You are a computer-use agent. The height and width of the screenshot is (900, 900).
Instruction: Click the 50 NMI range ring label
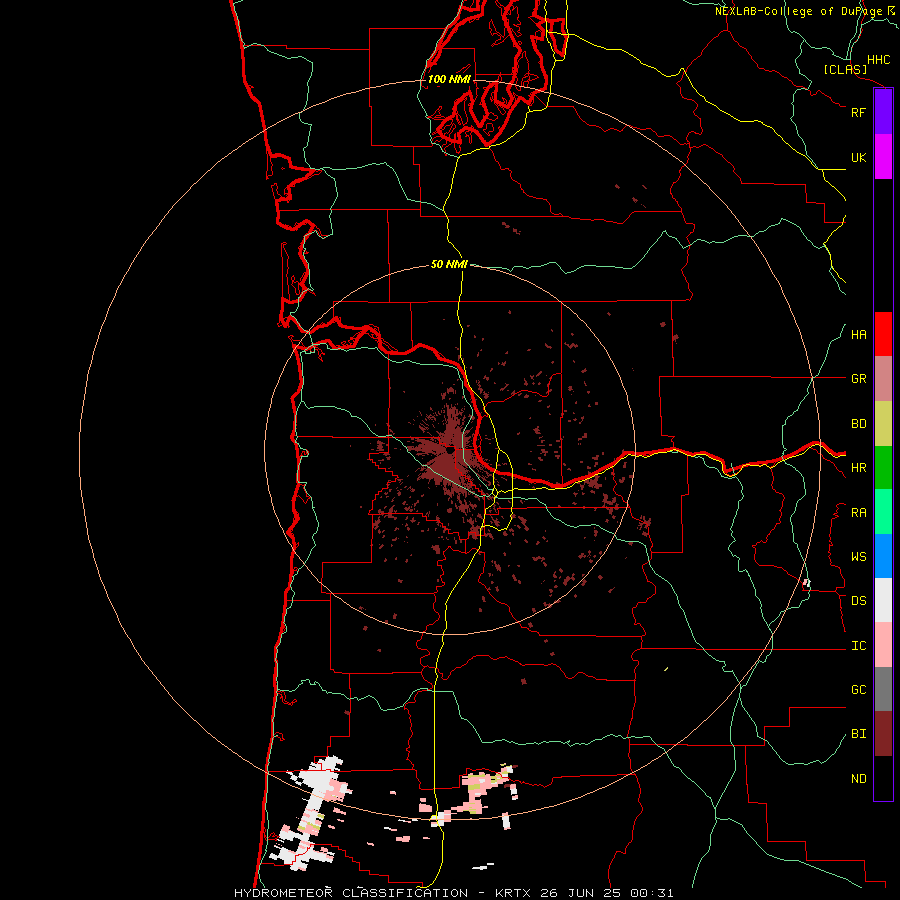[449, 264]
